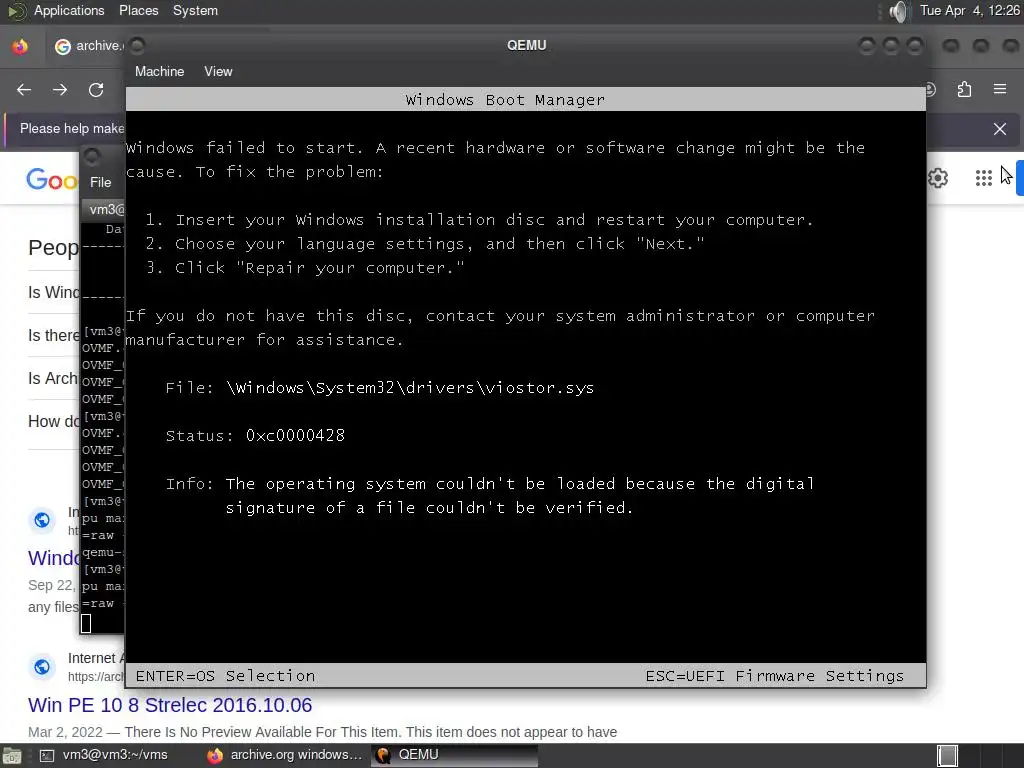This screenshot has width=1024, height=768.
Task: Open the Places menu in top panel
Action: [138, 10]
